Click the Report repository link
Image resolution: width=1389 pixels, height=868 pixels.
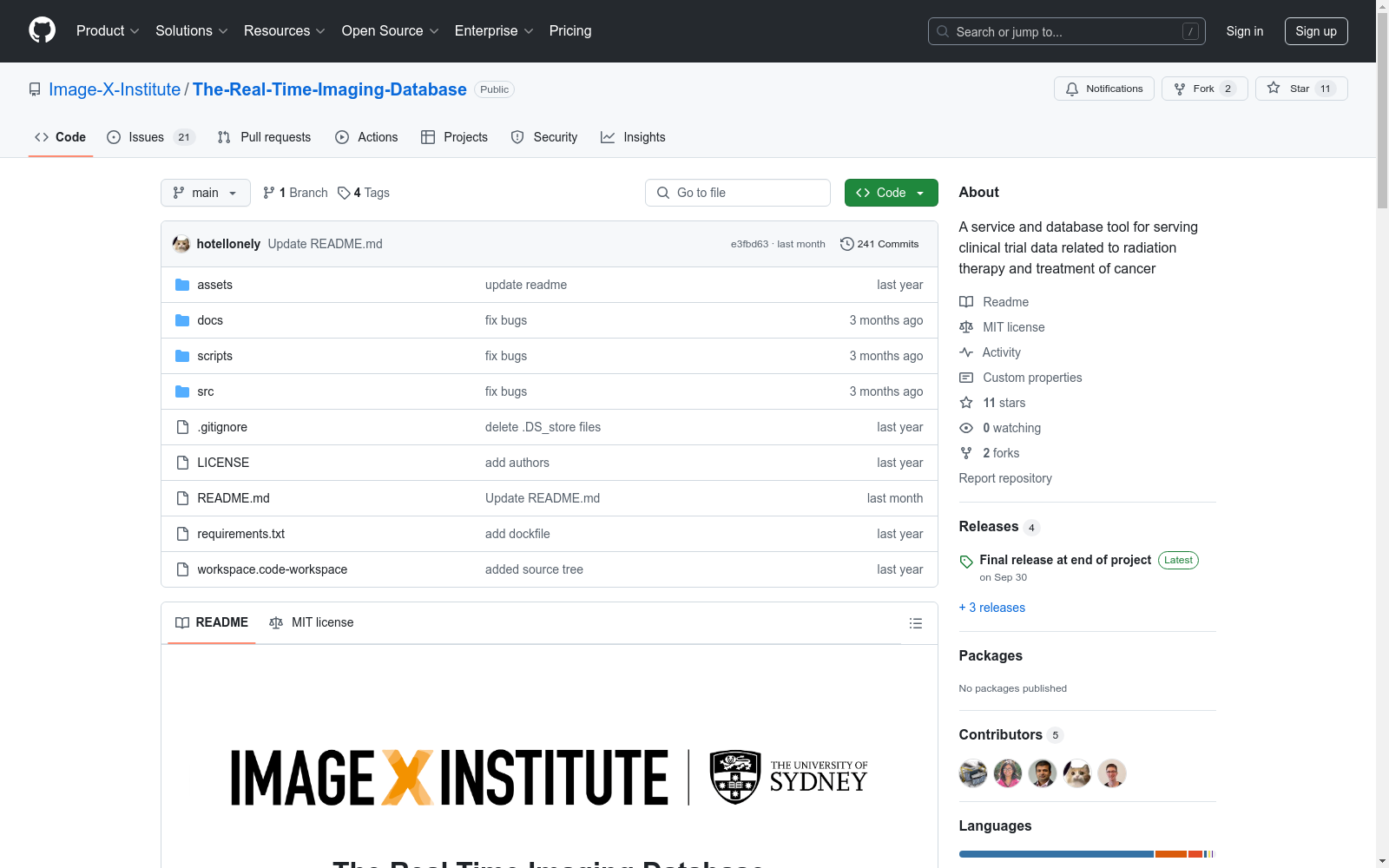coord(1005,478)
